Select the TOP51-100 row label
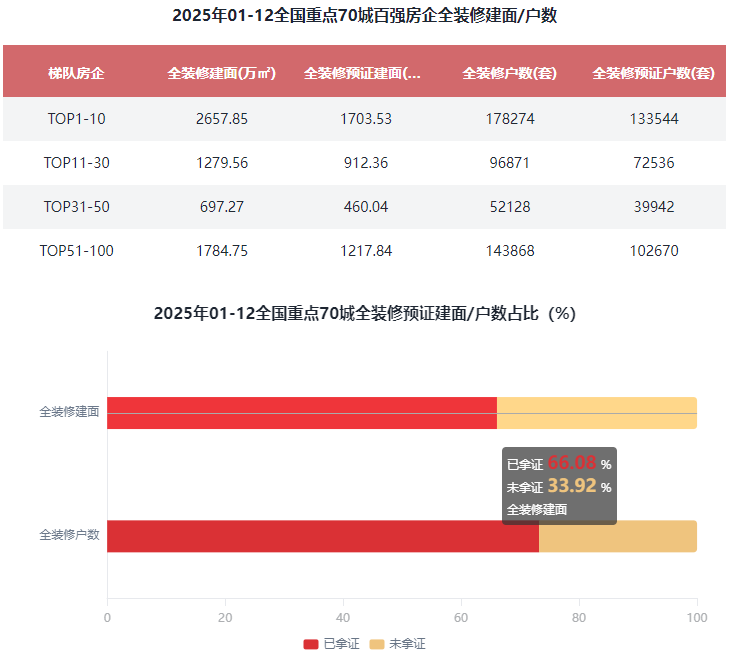 coord(76,251)
